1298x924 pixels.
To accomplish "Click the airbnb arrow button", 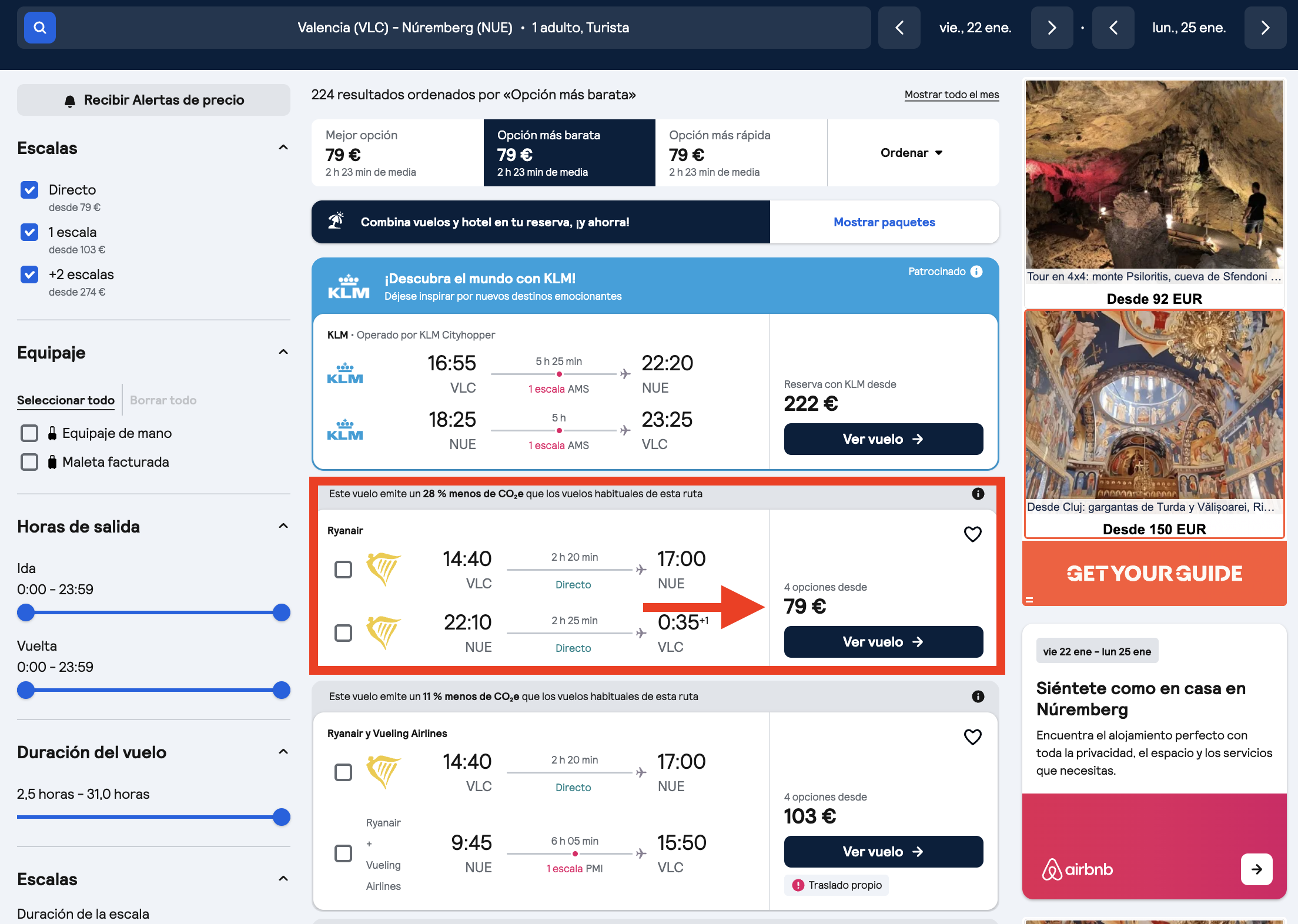I will coord(1257,869).
